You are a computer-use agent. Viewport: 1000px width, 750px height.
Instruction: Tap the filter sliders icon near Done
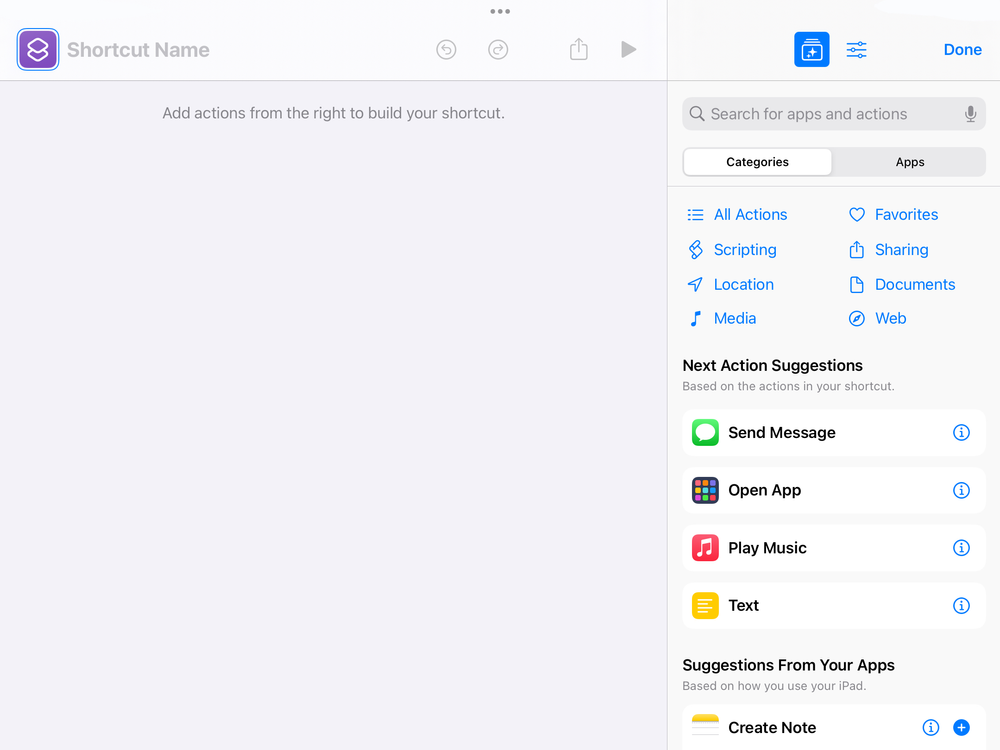point(856,49)
